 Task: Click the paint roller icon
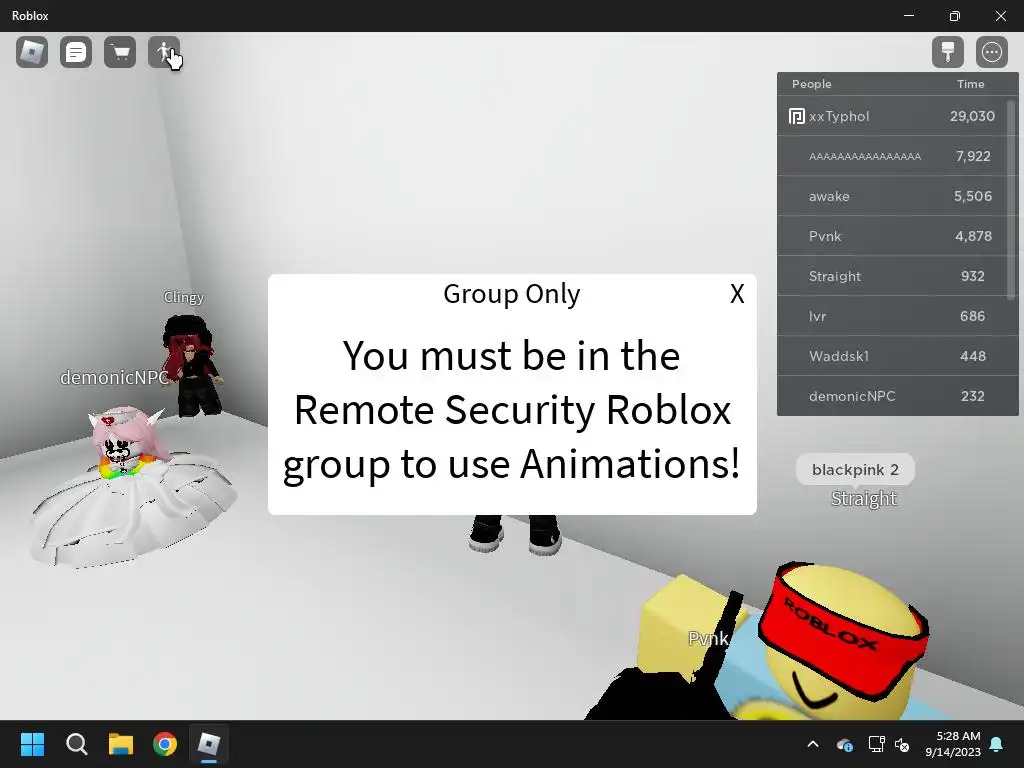948,52
